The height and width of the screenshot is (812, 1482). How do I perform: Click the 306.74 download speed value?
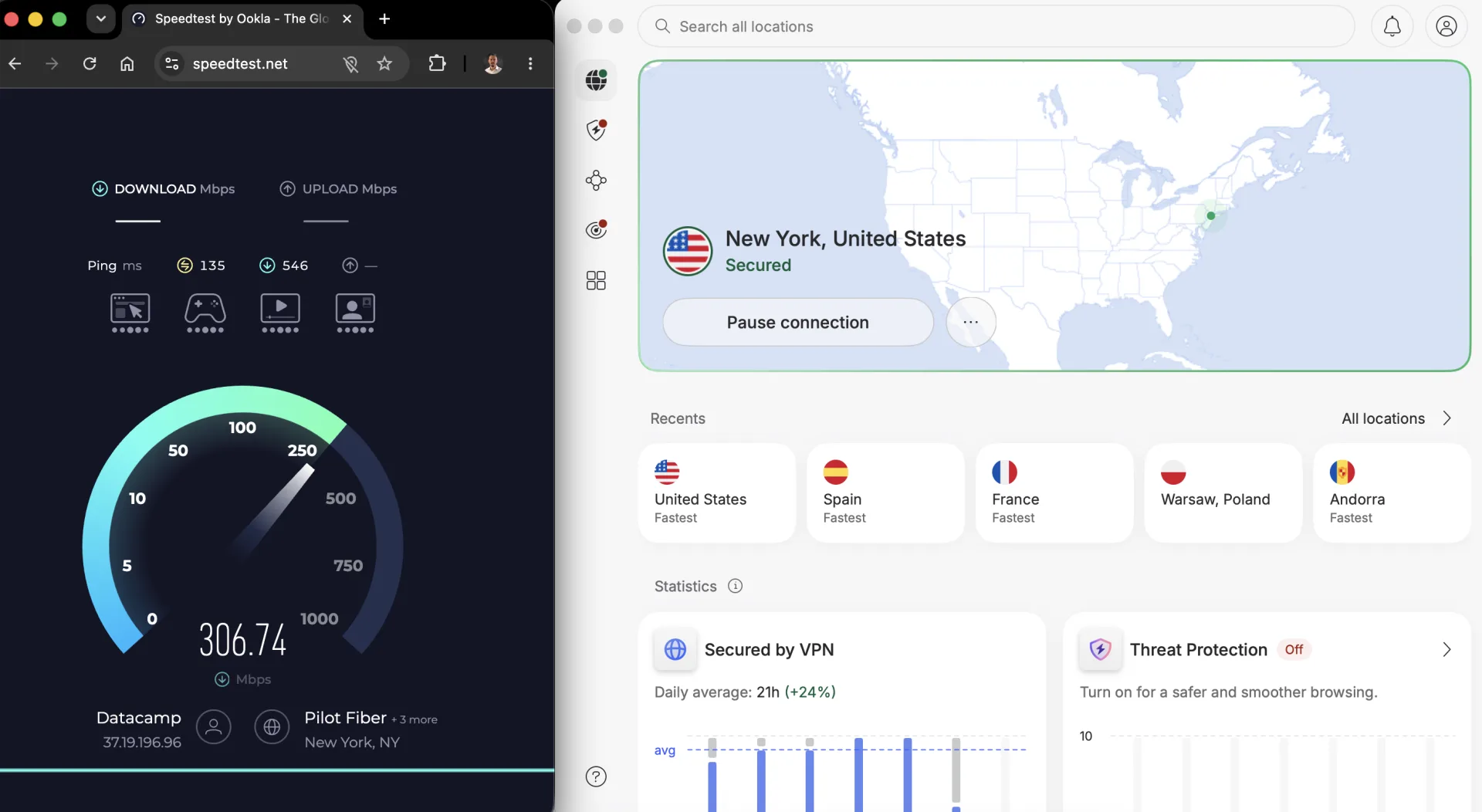click(x=242, y=639)
